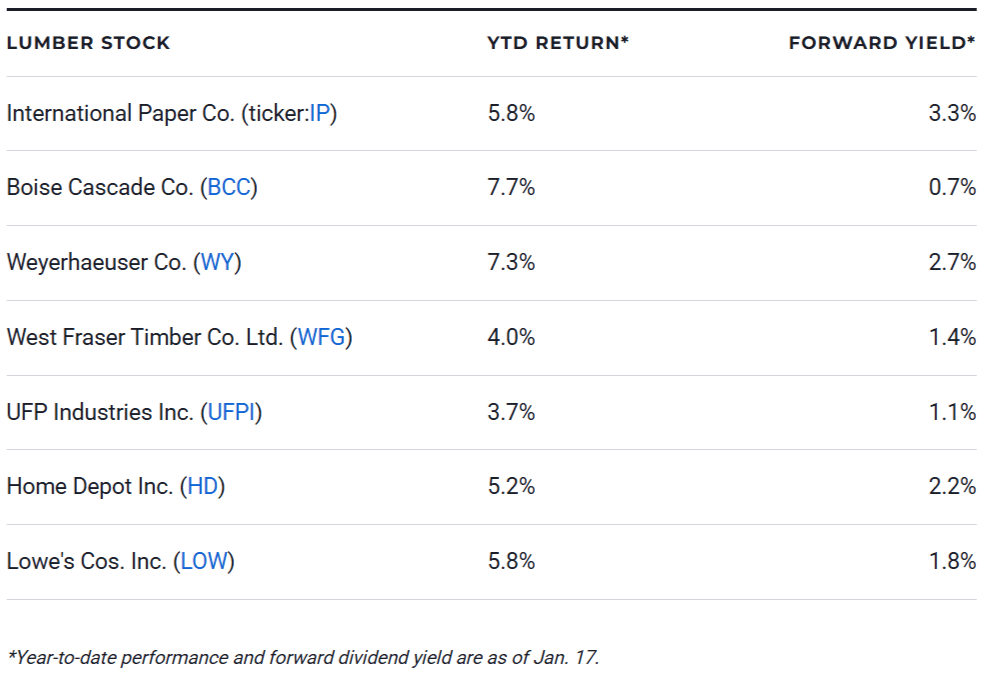Image resolution: width=988 pixels, height=681 pixels.
Task: Click the International Paper Co. company name
Action: pos(120,114)
